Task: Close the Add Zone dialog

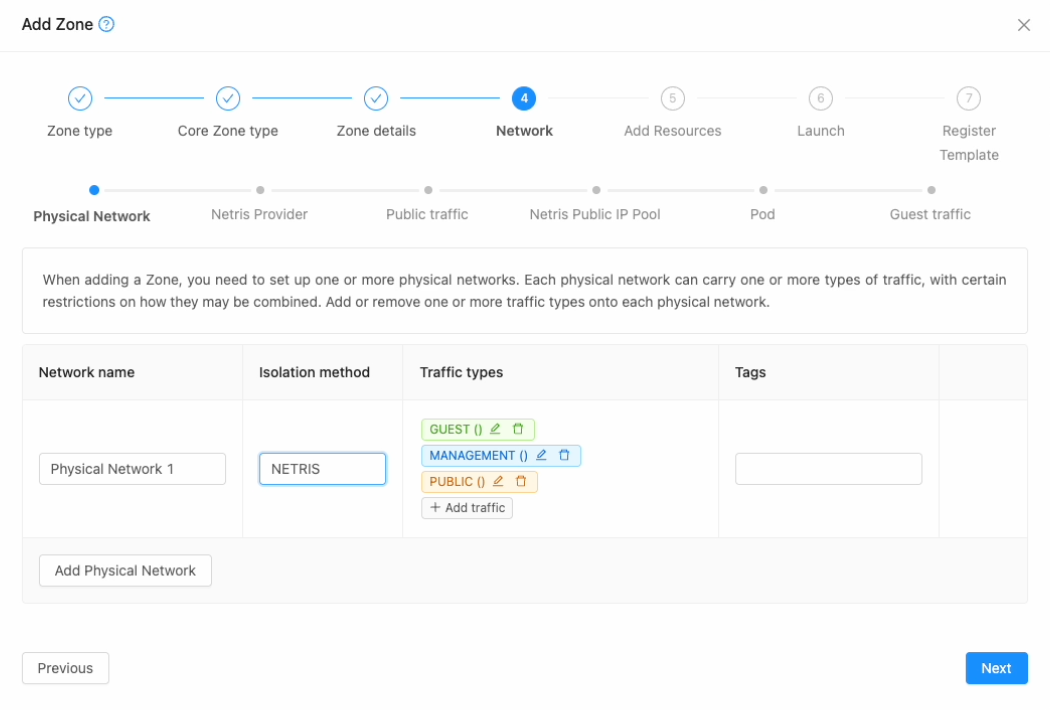Action: click(1023, 25)
